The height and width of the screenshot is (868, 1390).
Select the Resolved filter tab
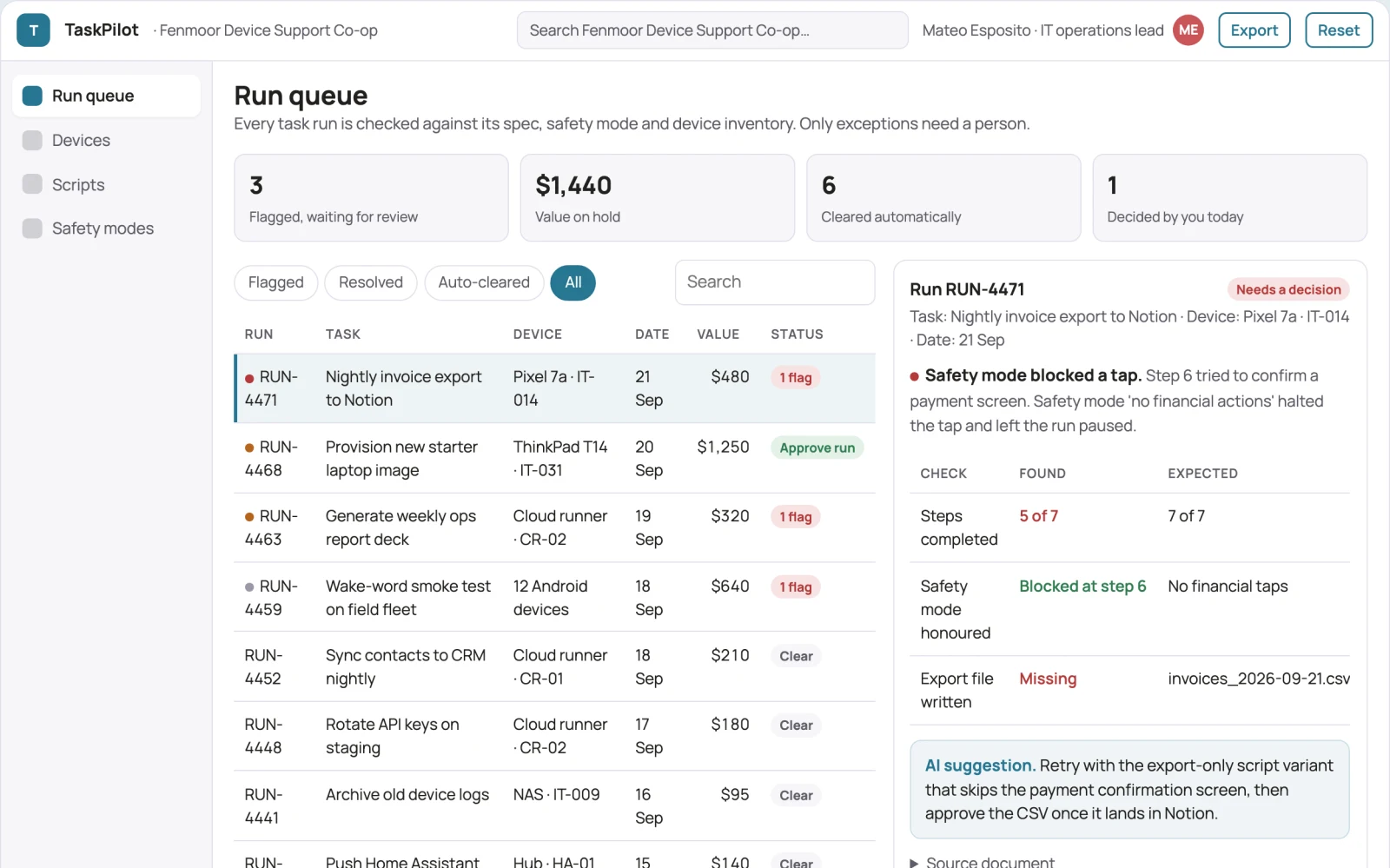click(371, 282)
